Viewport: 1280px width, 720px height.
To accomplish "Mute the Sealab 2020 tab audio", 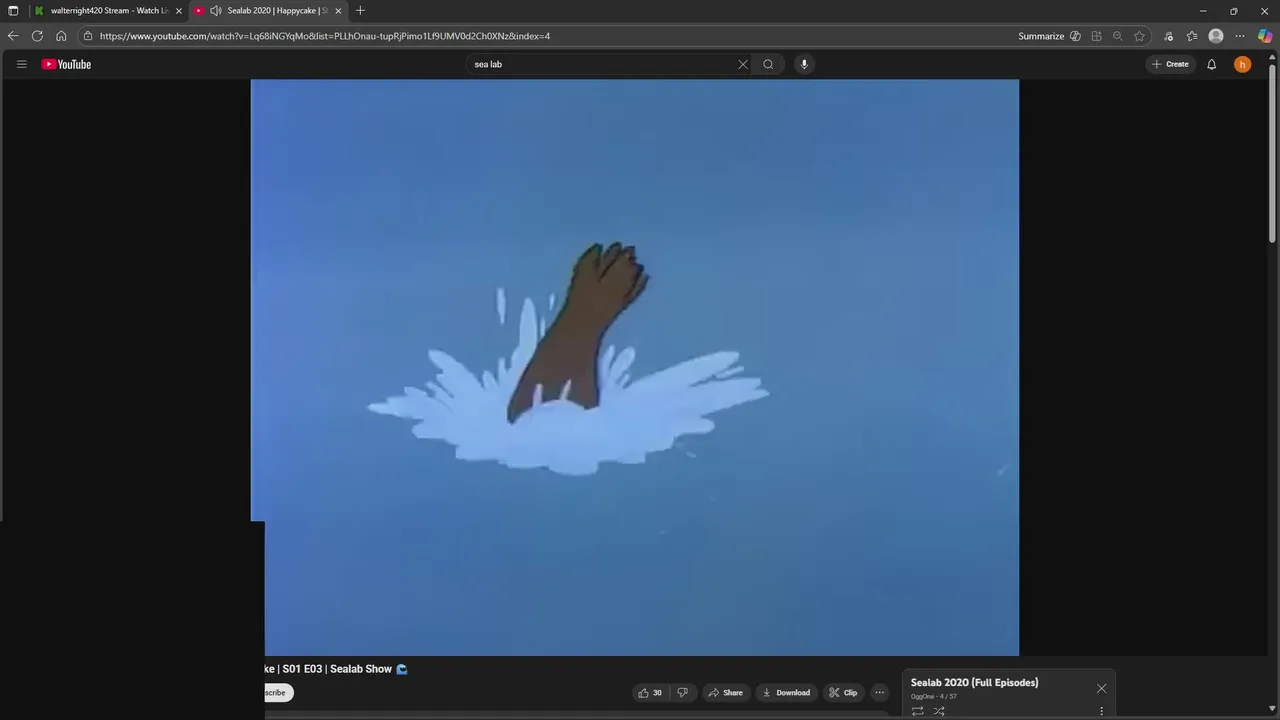I will click(216, 10).
